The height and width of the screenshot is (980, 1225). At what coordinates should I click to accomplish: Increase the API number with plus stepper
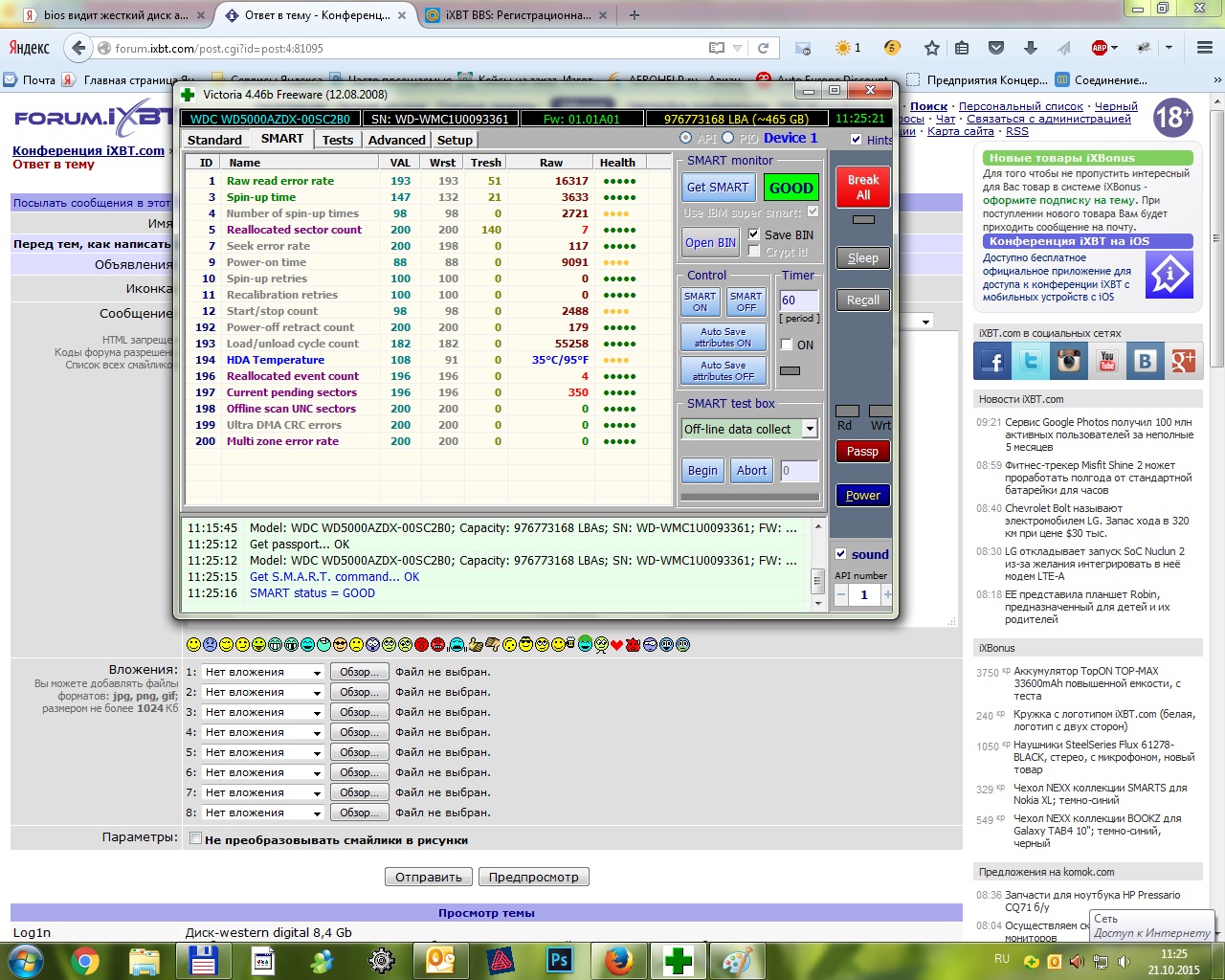888,594
